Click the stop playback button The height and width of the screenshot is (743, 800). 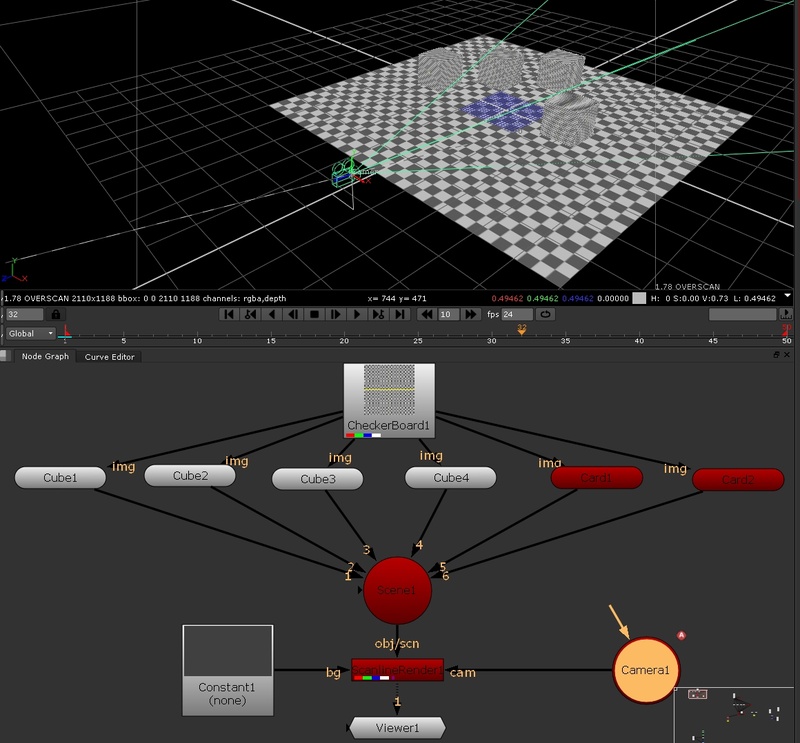313,314
